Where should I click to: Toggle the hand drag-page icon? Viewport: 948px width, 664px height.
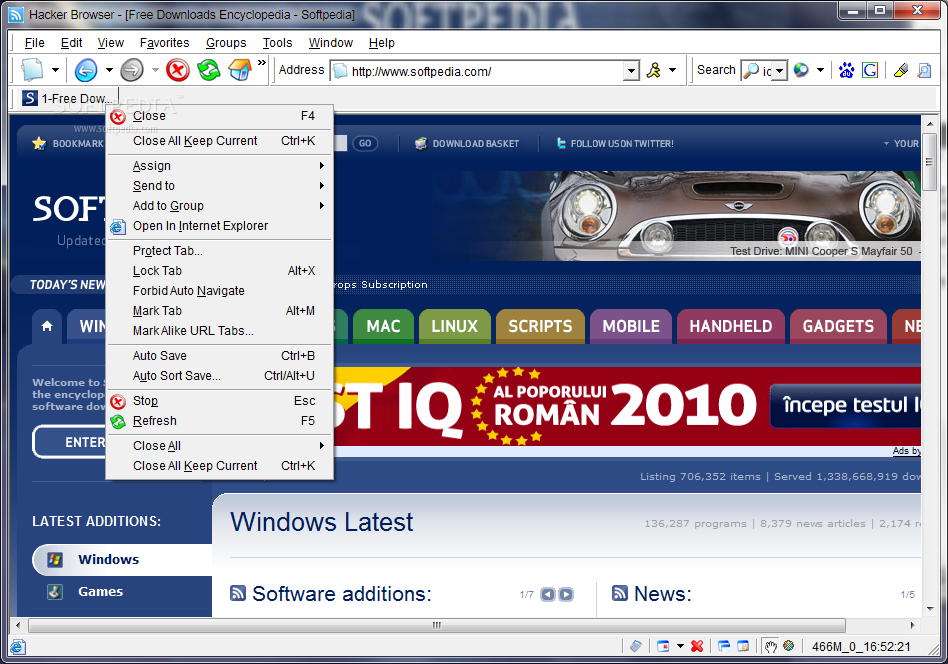coord(770,646)
